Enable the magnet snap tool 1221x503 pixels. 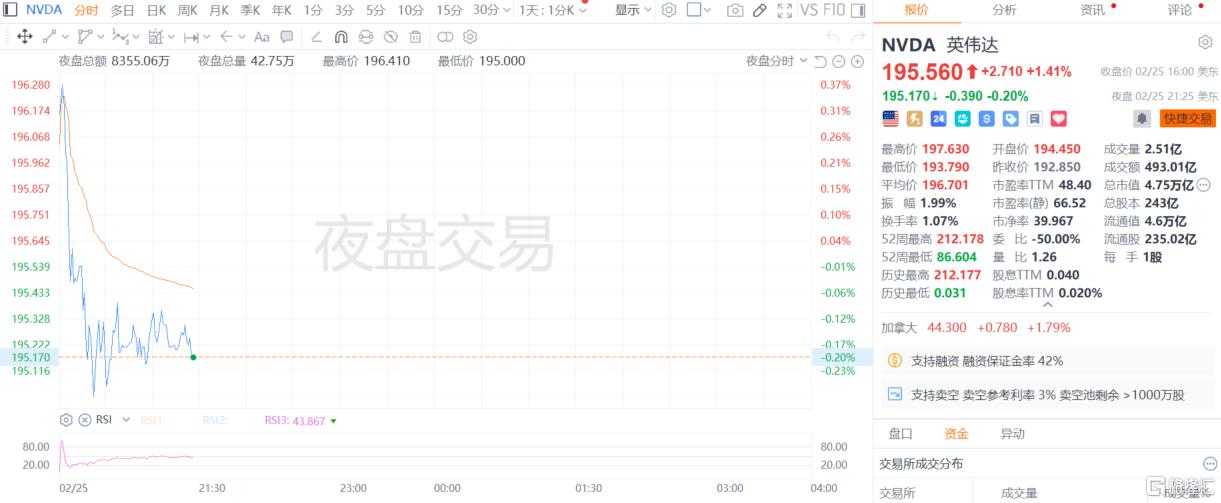(341, 37)
